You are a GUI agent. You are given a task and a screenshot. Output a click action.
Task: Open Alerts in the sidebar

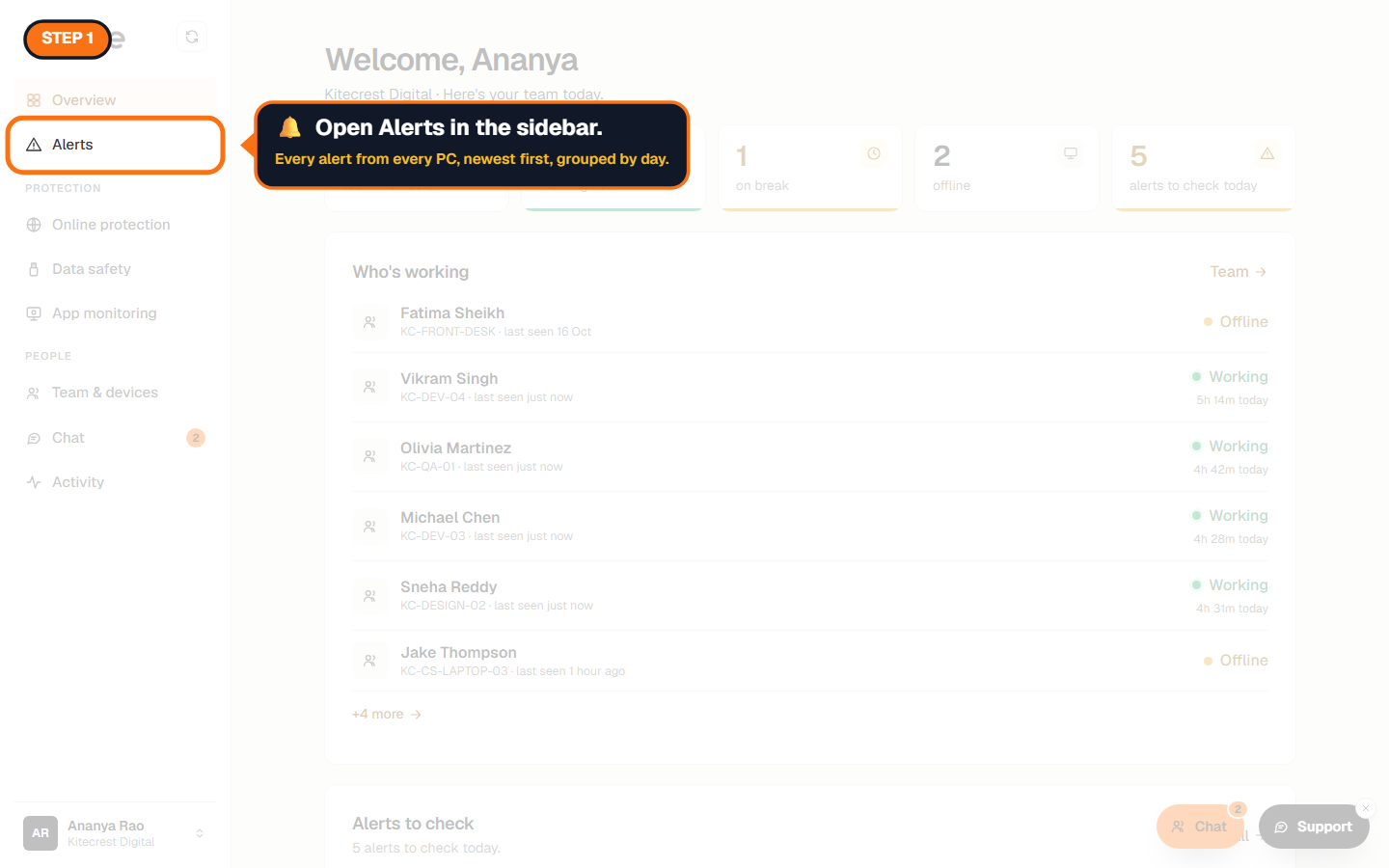[x=116, y=145]
